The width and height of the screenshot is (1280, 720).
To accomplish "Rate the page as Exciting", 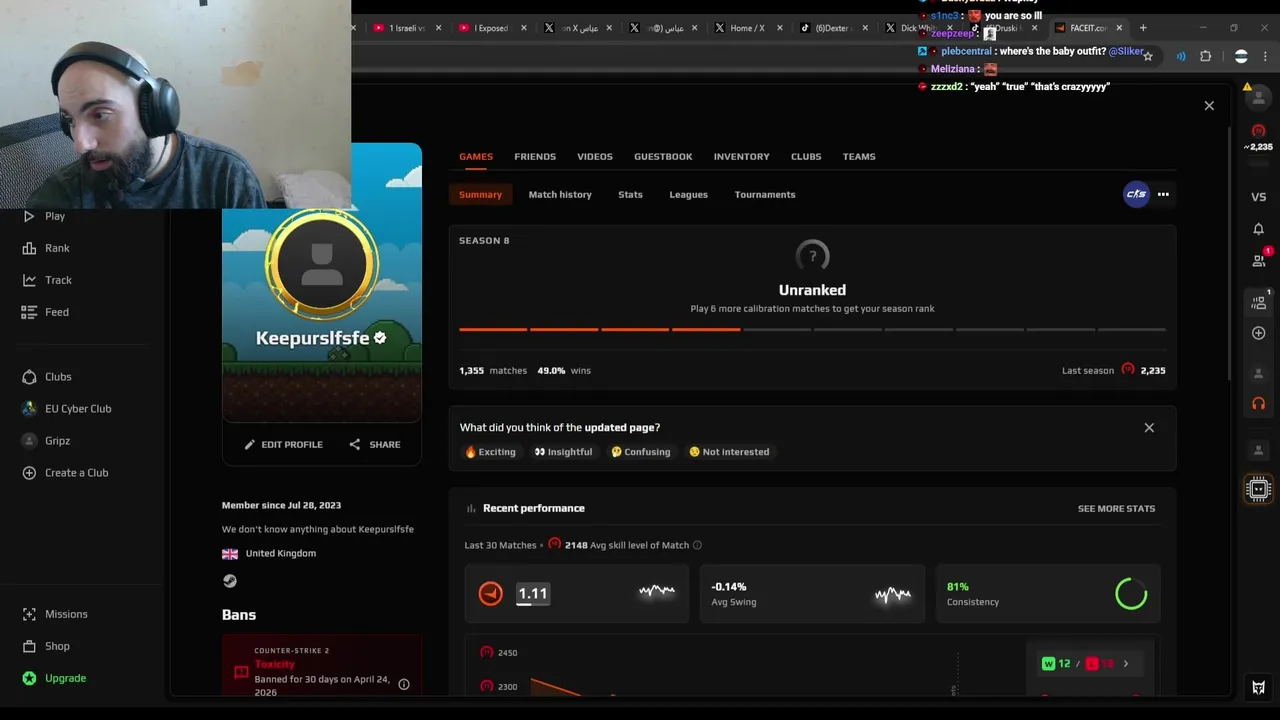I will coord(490,452).
